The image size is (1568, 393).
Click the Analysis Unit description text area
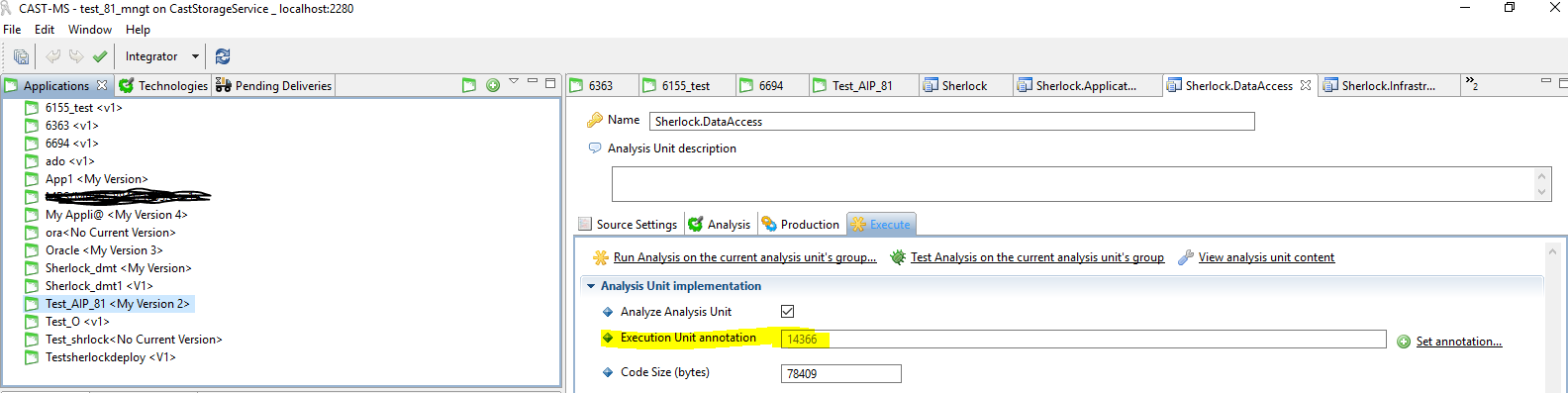1072,185
